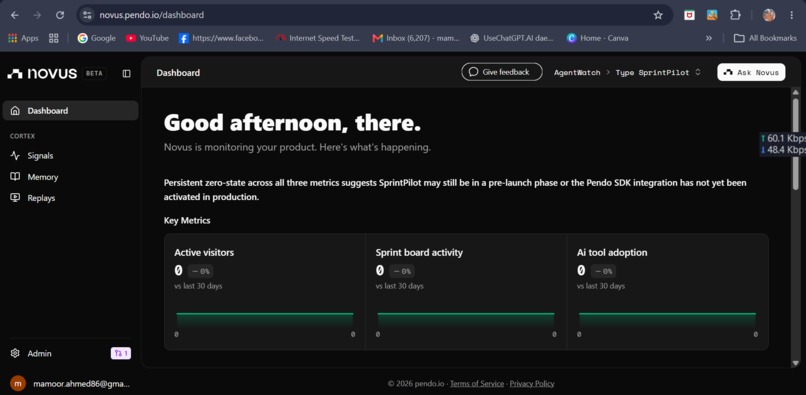Open YouTube bookmark
Image resolution: width=806 pixels, height=395 pixels.
coord(148,38)
